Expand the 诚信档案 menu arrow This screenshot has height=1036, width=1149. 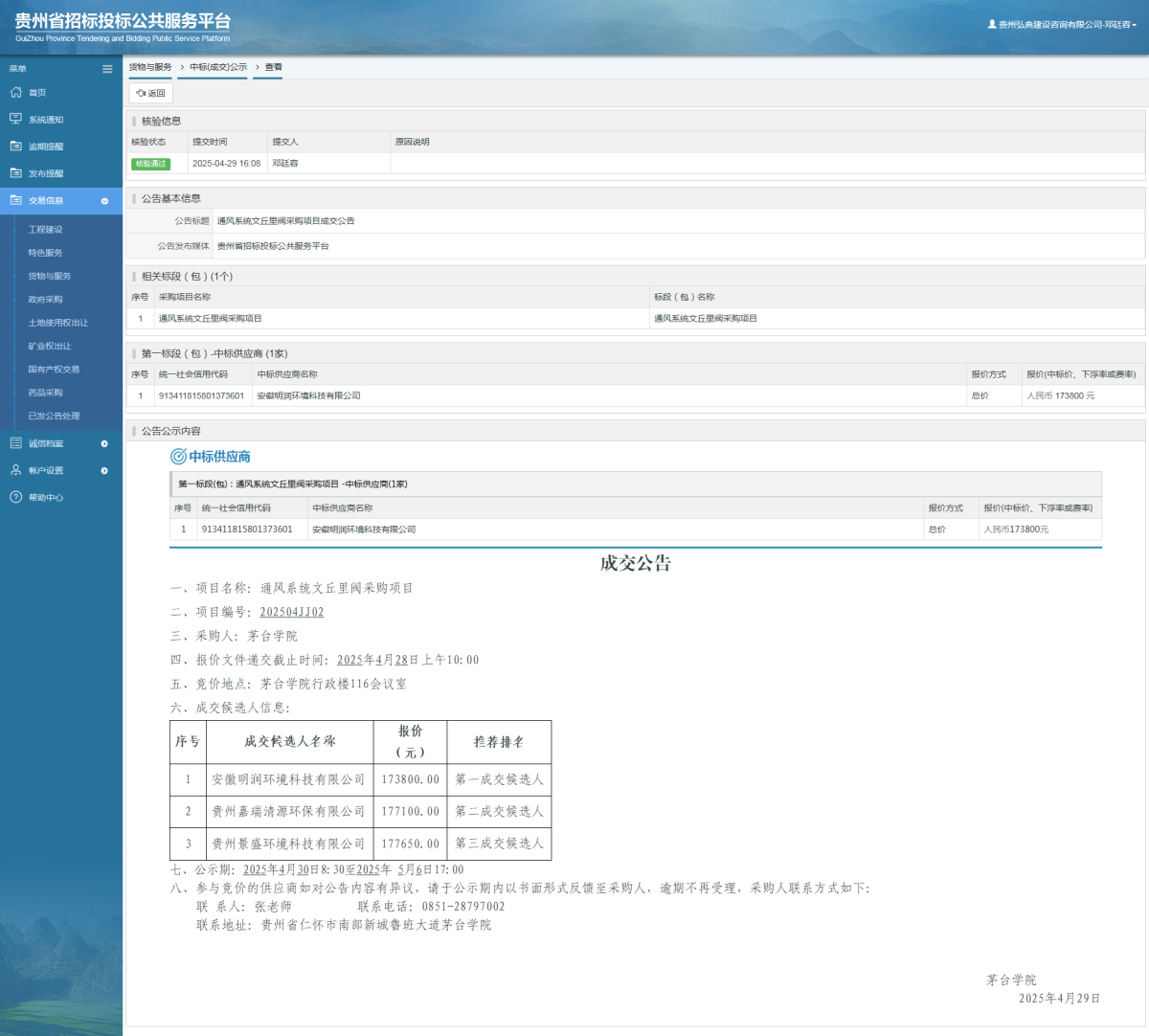pos(104,444)
